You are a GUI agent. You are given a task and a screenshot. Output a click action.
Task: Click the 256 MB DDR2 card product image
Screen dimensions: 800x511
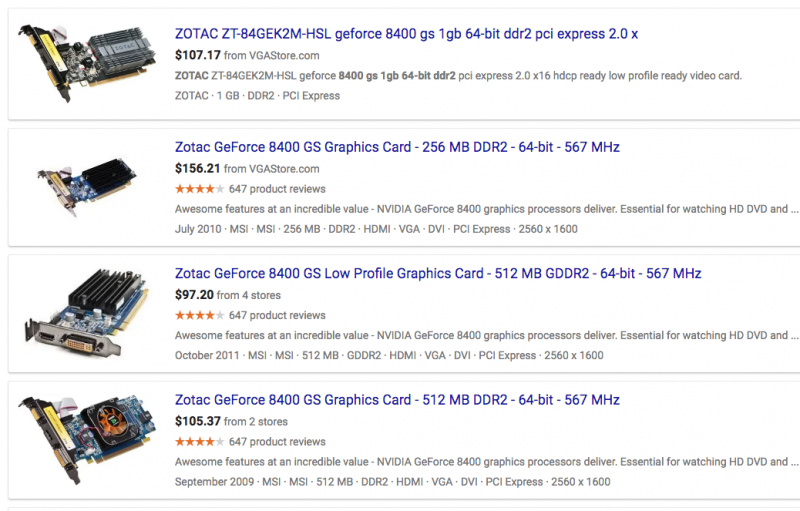[x=87, y=187]
